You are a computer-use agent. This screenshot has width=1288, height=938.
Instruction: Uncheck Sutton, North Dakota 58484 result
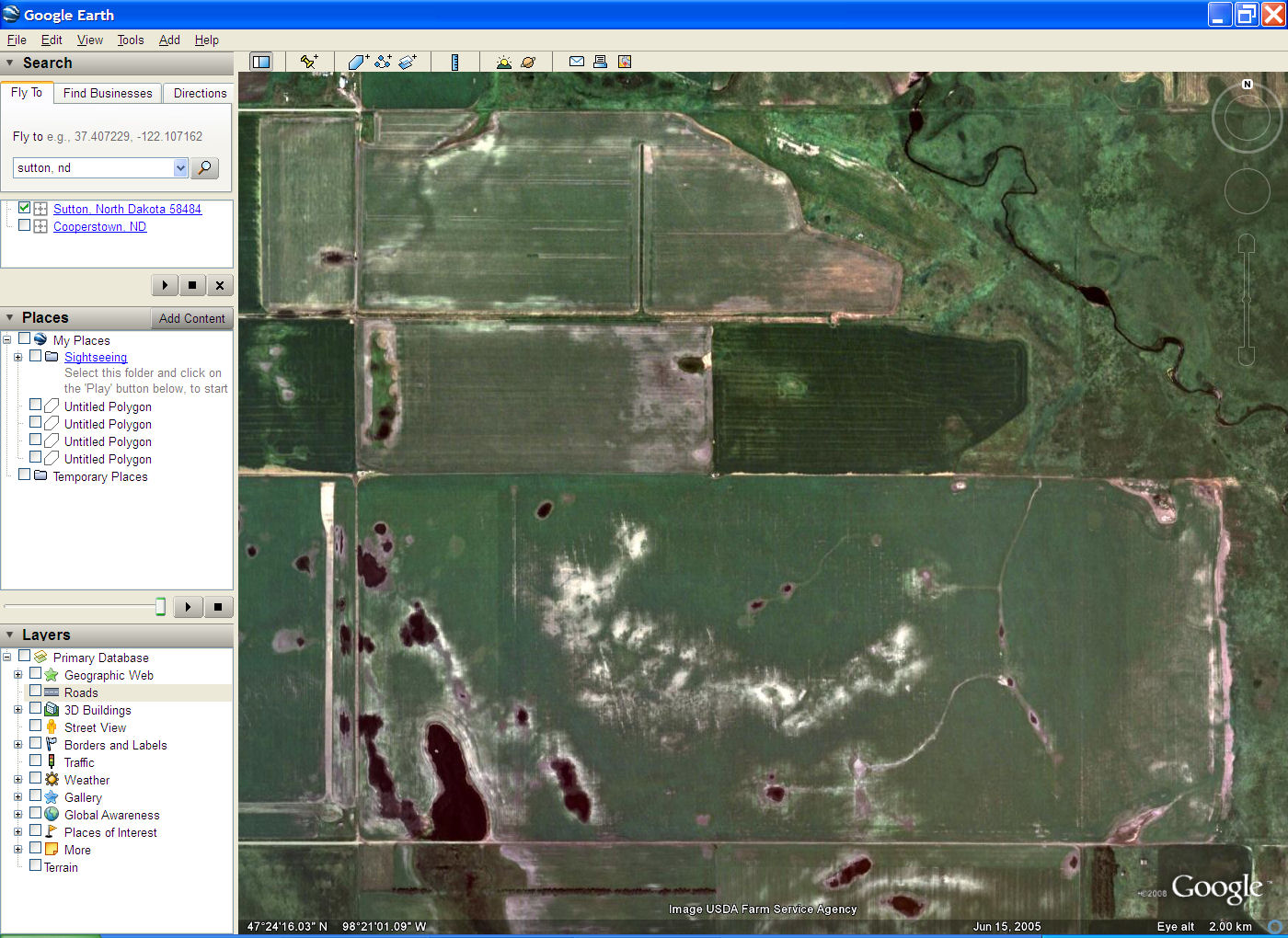tap(25, 208)
